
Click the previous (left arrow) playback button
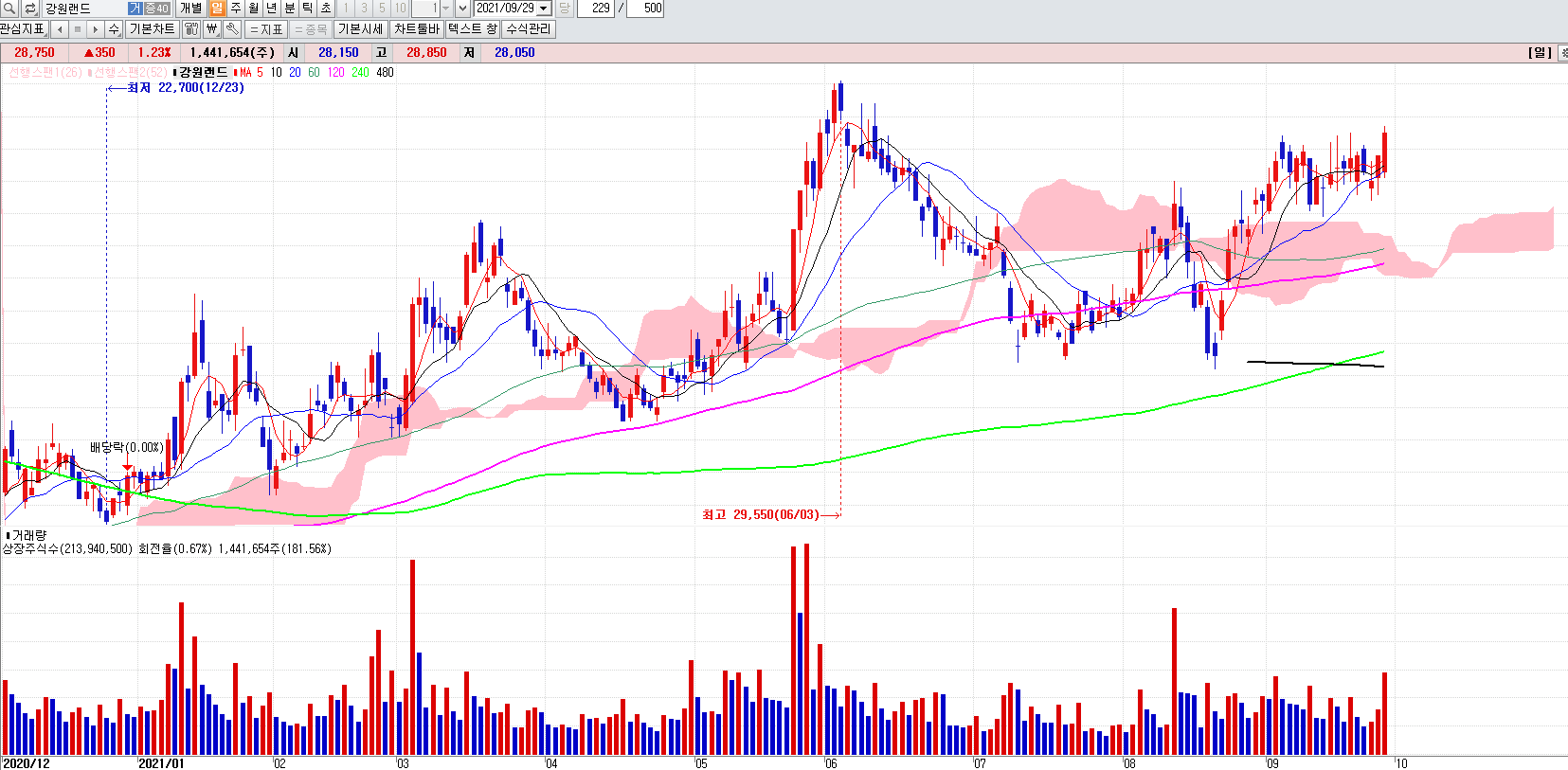[60, 29]
